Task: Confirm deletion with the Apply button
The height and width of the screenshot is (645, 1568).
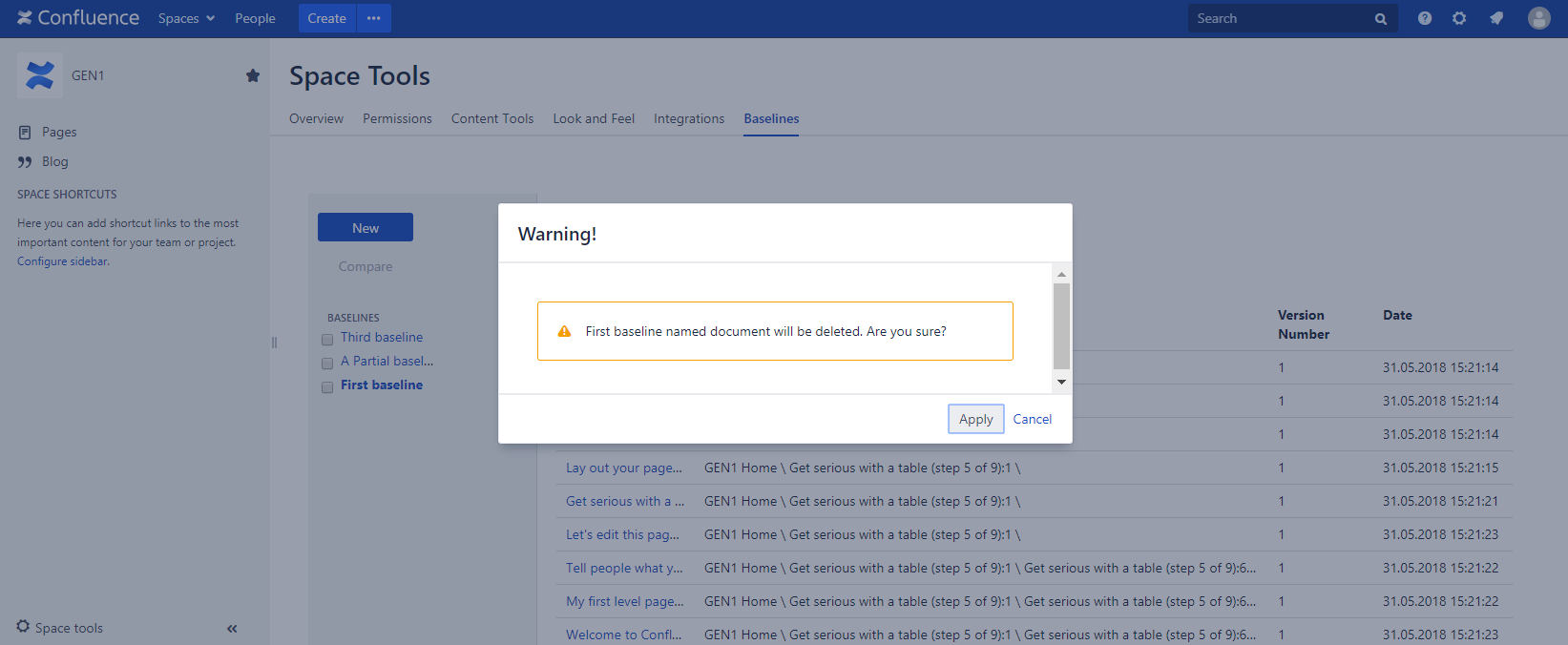Action: 975,419
